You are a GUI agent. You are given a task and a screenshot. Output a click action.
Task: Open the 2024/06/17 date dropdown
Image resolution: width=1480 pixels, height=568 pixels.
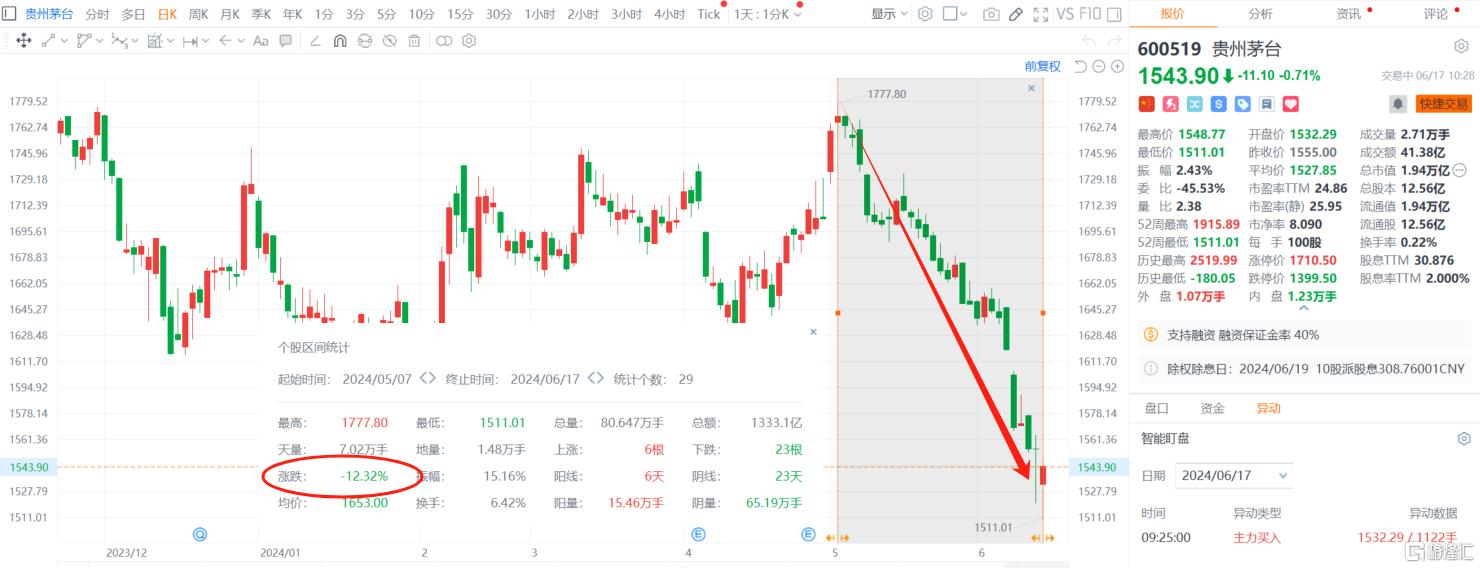point(1234,475)
